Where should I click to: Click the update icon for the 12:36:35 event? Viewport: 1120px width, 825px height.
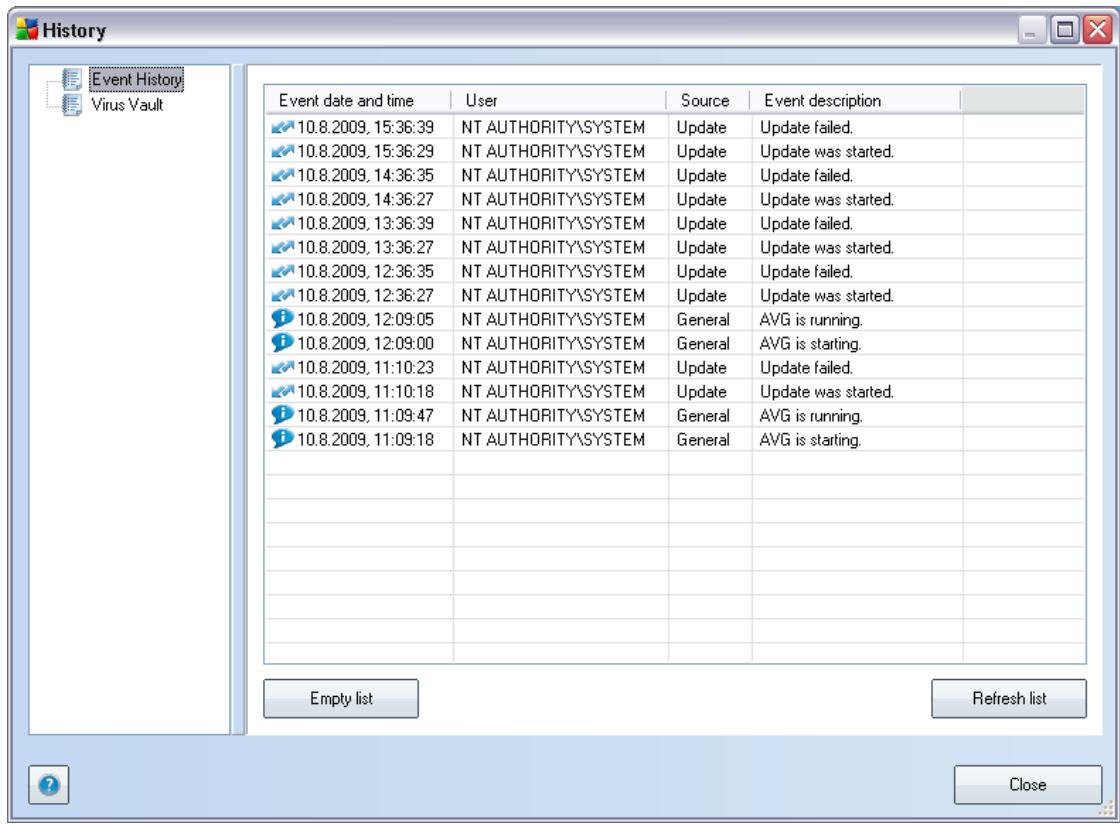pos(282,271)
